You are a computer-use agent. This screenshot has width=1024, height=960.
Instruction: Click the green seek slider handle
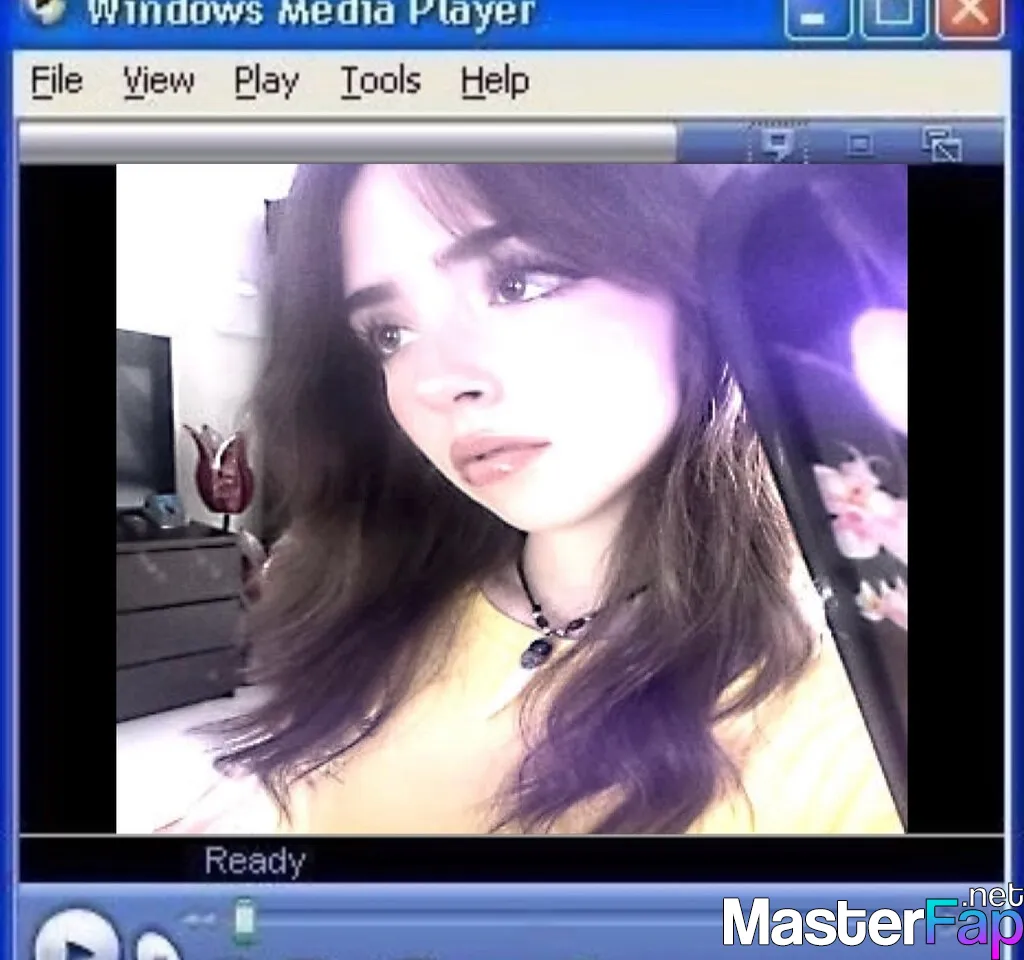(x=243, y=920)
